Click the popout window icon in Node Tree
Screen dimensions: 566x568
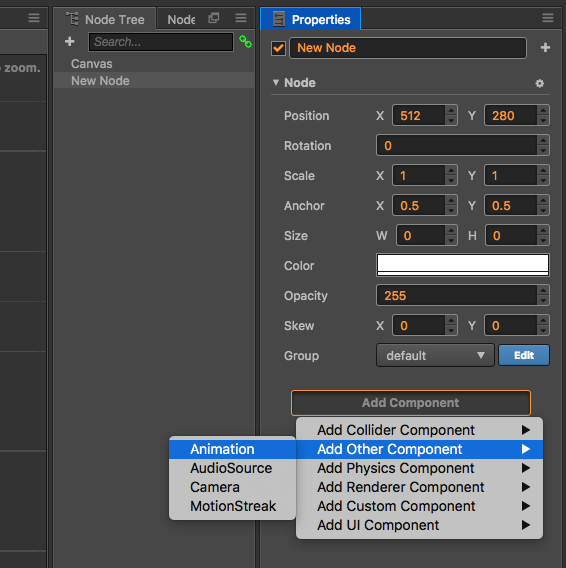click(214, 18)
